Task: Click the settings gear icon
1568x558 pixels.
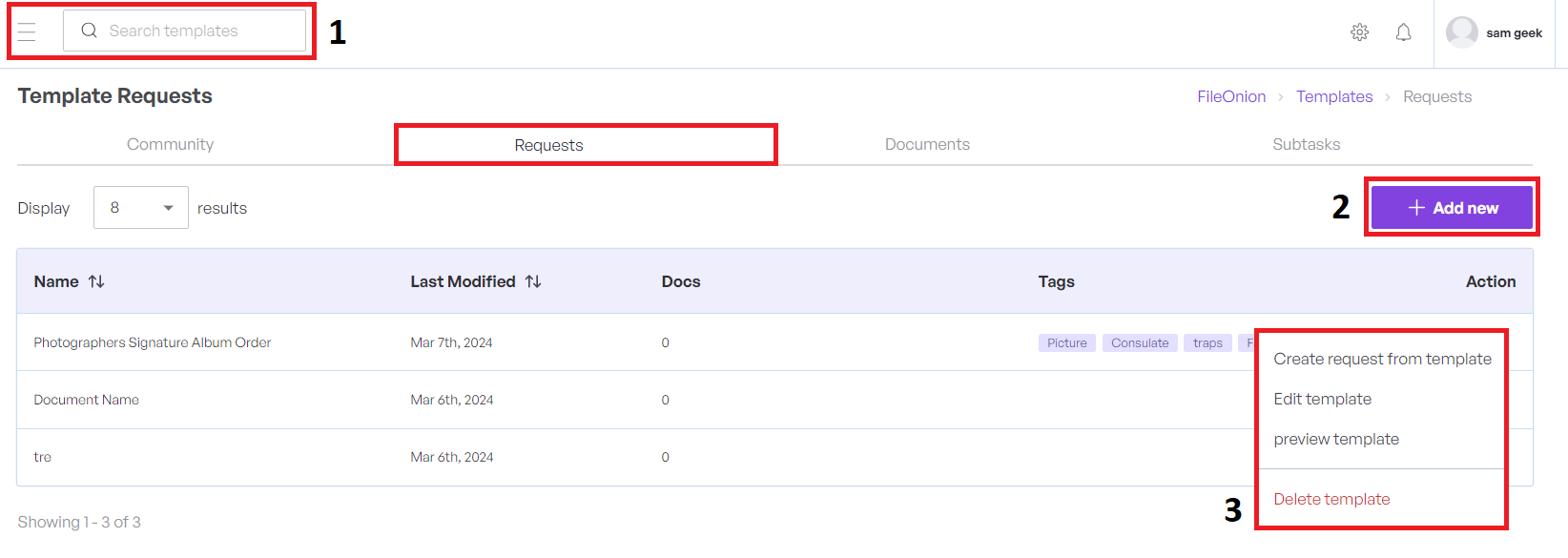Action: 1359,32
